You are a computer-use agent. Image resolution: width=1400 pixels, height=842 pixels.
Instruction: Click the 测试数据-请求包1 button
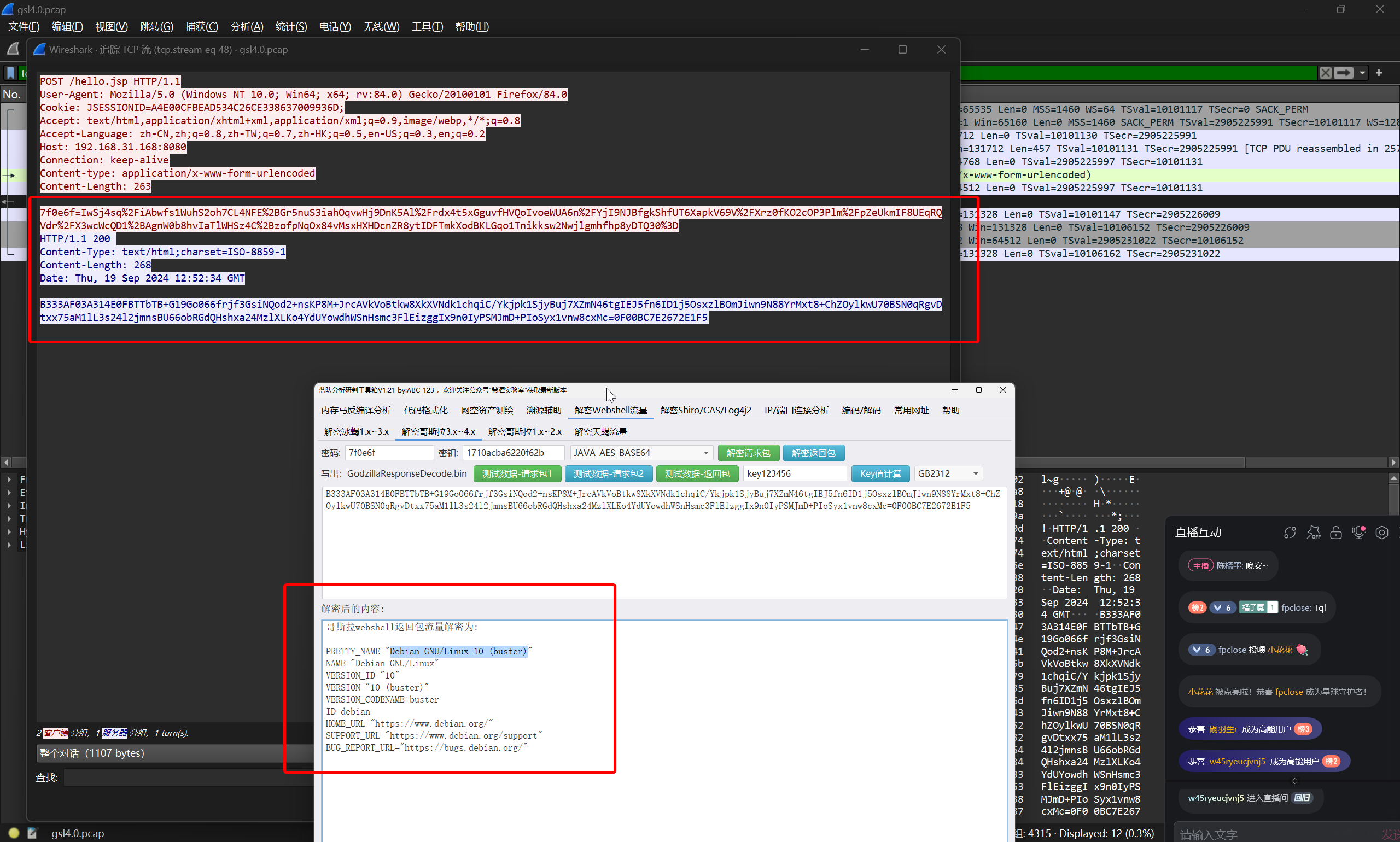pos(516,474)
